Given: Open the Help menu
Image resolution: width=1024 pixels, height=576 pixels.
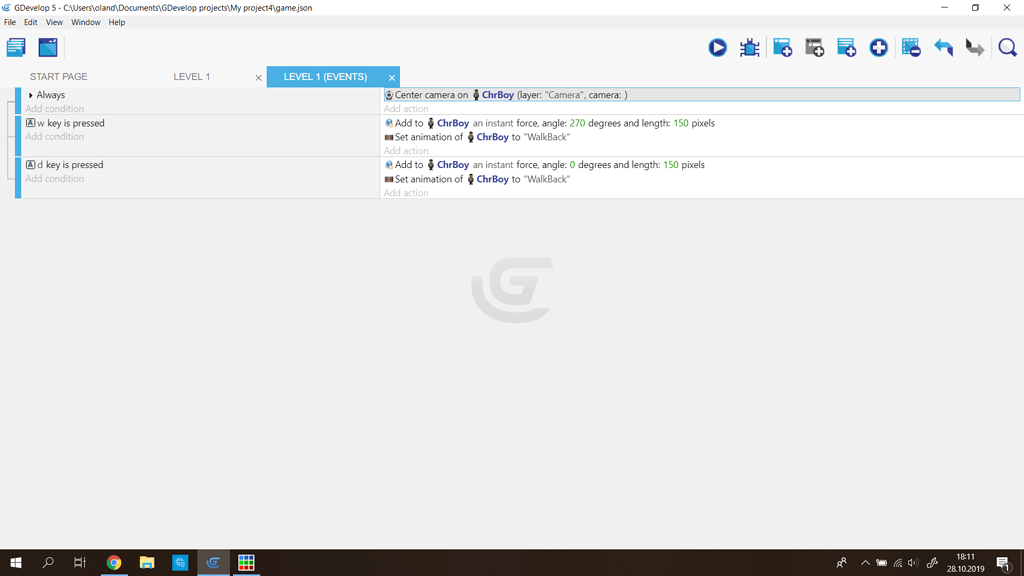Looking at the screenshot, I should click(x=117, y=22).
